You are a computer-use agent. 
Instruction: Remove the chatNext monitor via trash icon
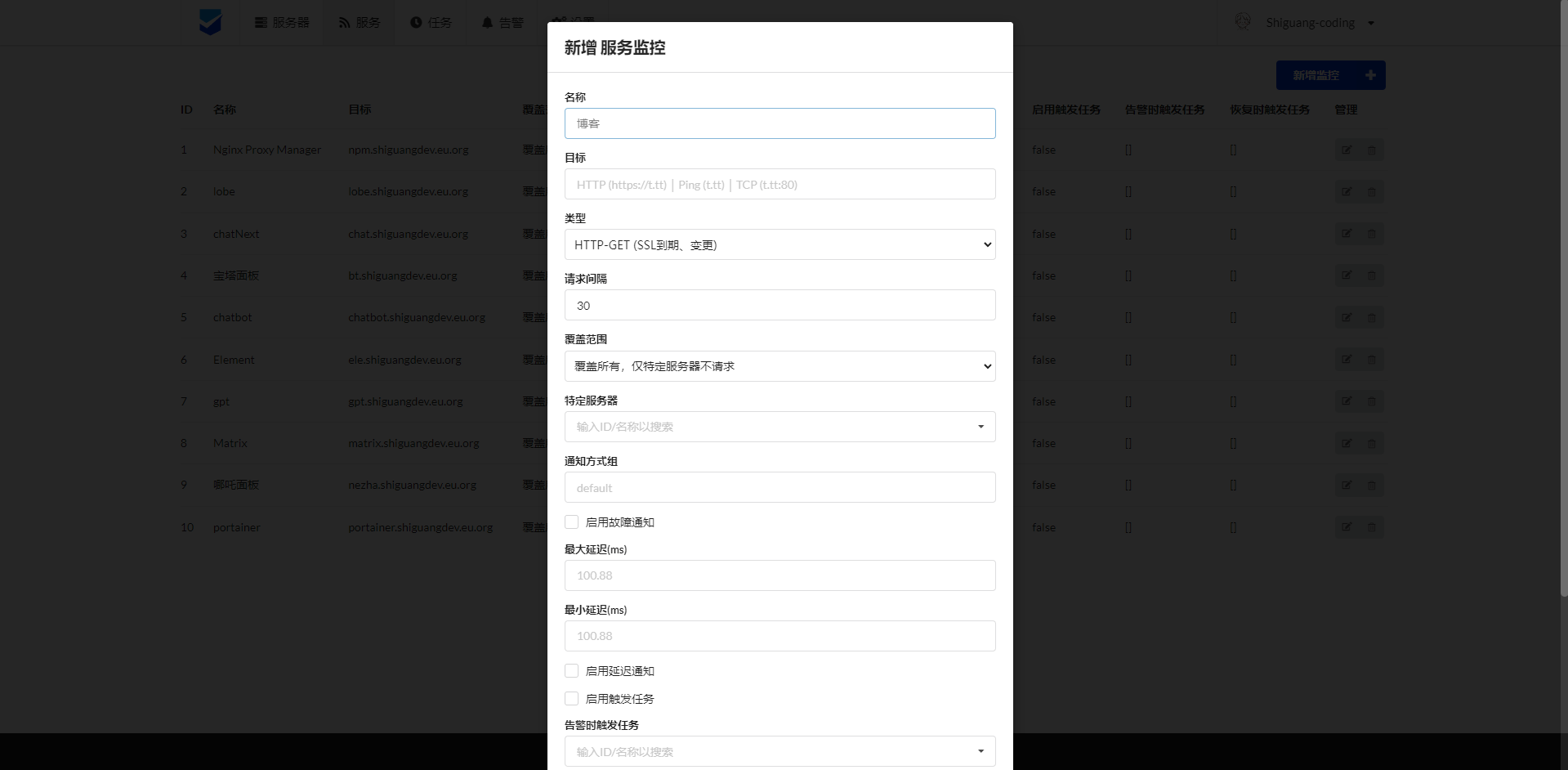[x=1372, y=234]
